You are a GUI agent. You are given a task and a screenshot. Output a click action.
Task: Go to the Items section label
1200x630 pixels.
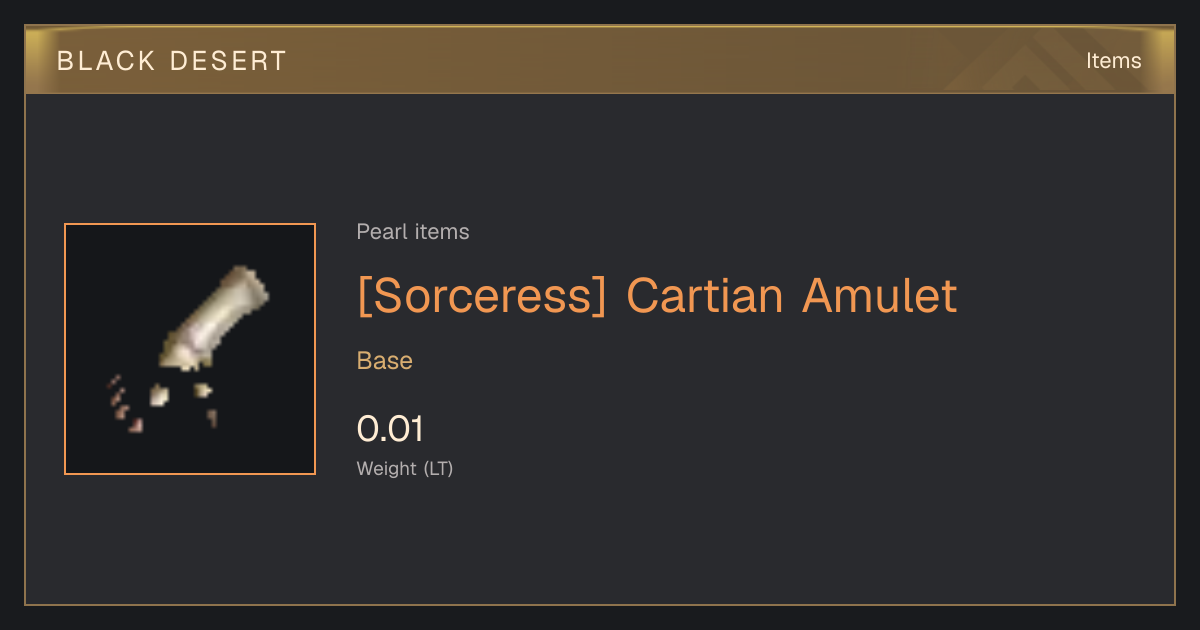pos(1114,61)
